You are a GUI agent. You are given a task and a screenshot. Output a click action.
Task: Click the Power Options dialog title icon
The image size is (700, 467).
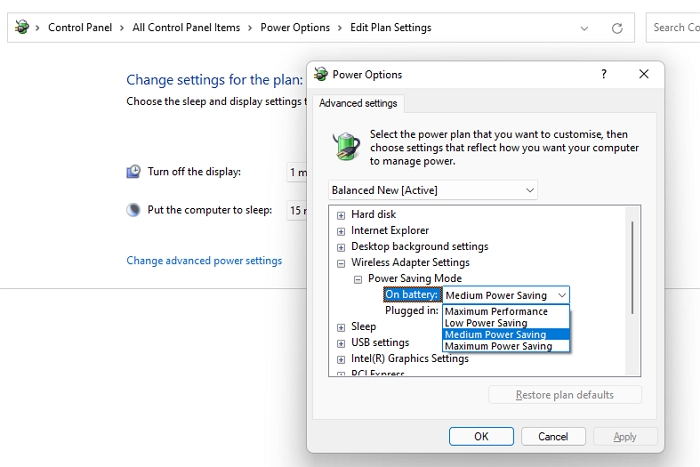pyautogui.click(x=321, y=74)
